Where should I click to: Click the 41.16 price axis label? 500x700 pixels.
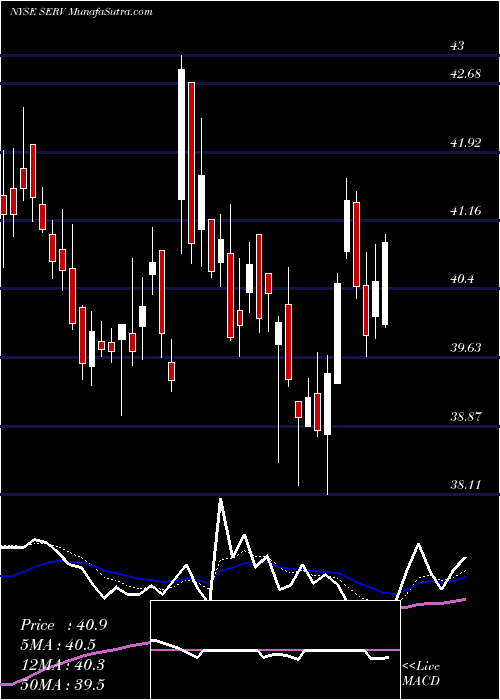click(466, 210)
